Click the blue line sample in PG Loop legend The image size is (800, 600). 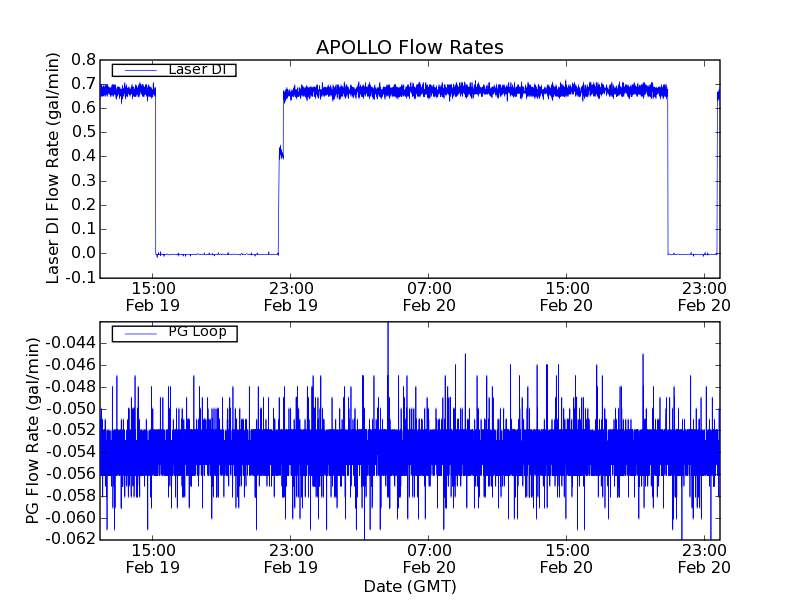pos(140,334)
